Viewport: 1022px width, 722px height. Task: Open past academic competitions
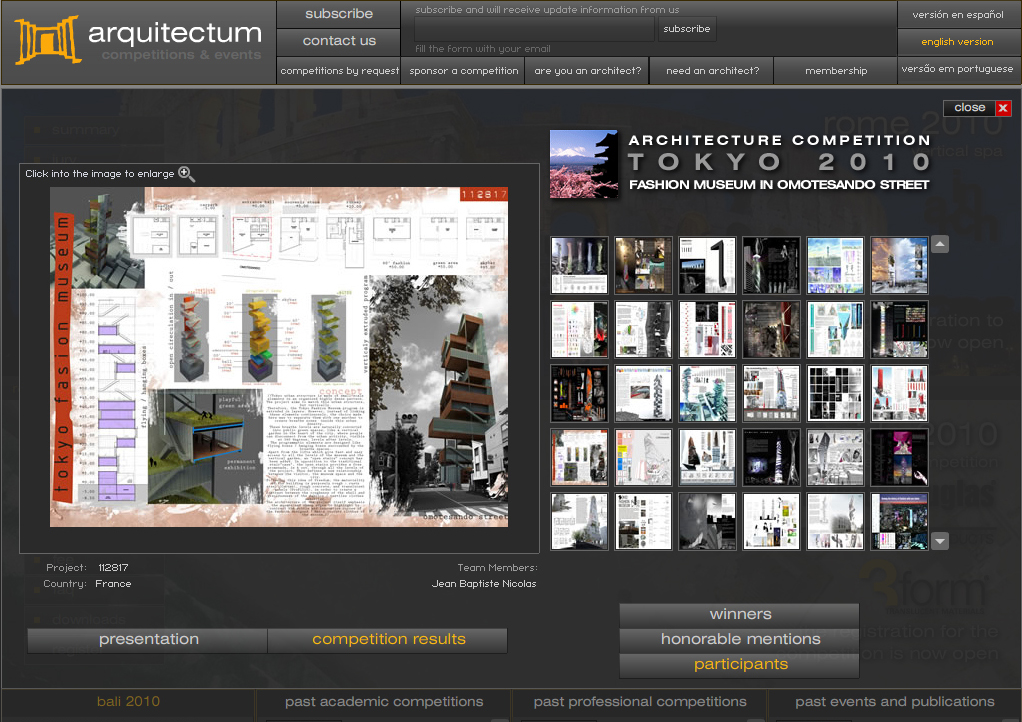(384, 702)
